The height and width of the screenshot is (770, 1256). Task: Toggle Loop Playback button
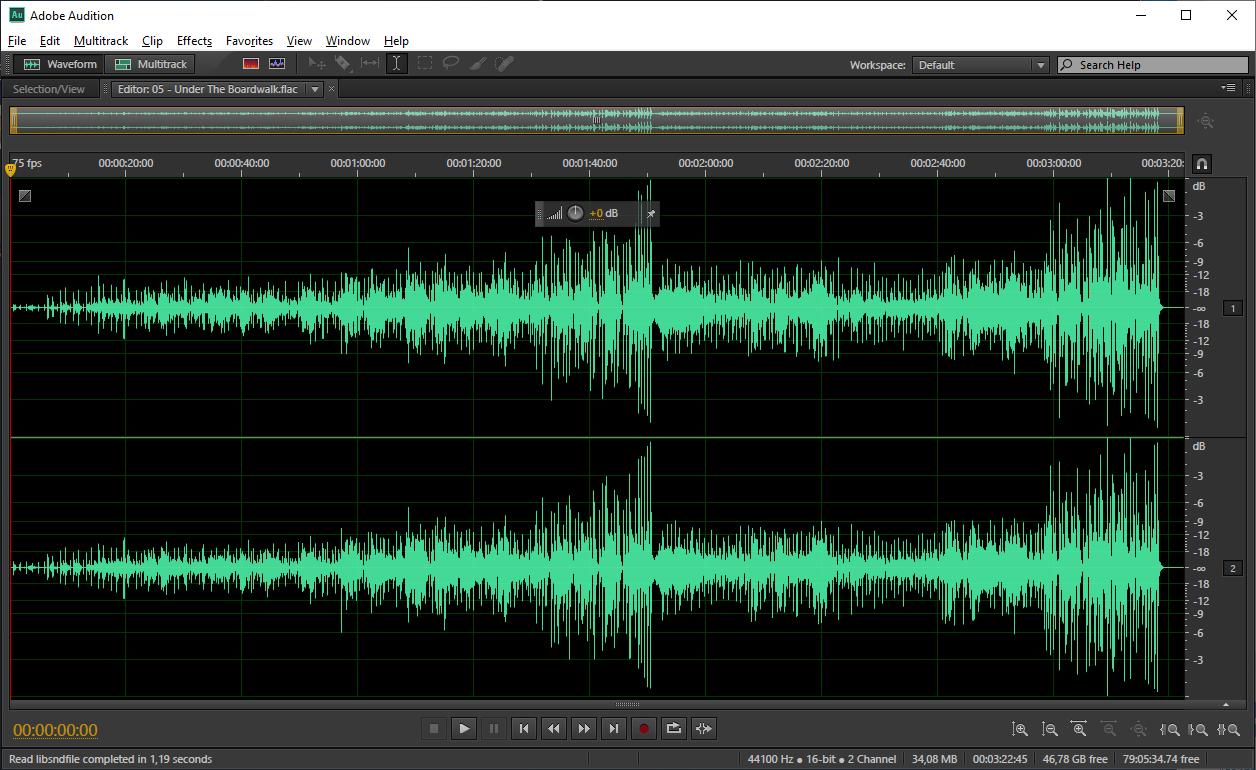(x=674, y=729)
